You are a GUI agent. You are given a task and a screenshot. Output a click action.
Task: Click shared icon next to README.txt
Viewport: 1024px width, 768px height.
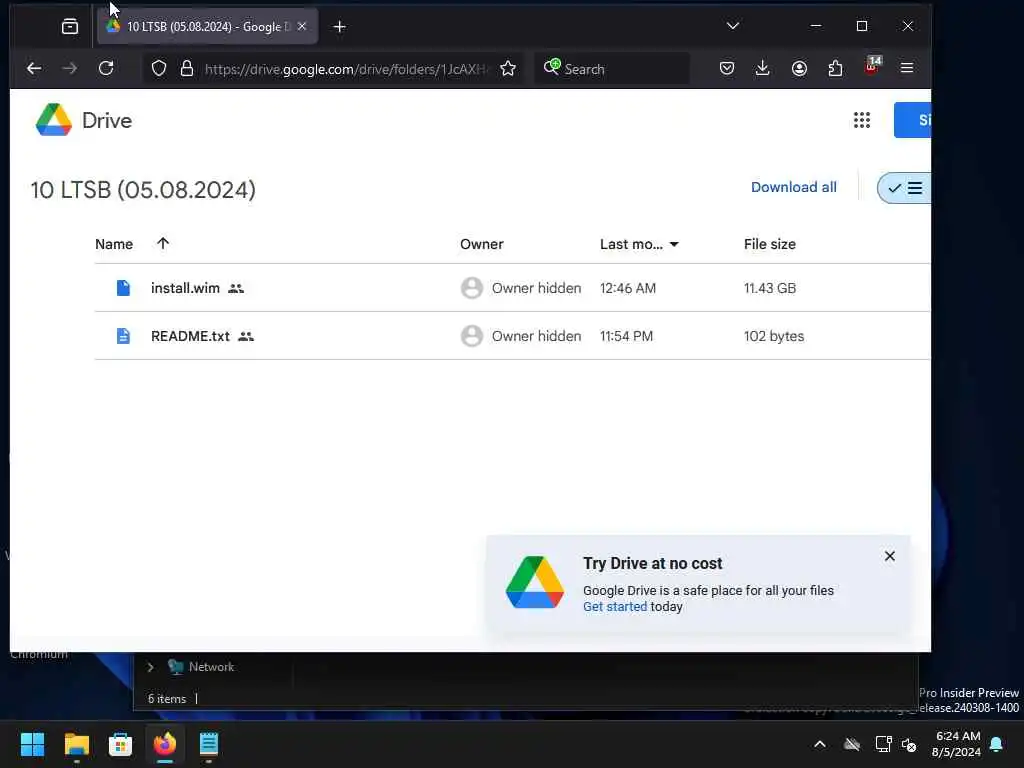tap(246, 336)
